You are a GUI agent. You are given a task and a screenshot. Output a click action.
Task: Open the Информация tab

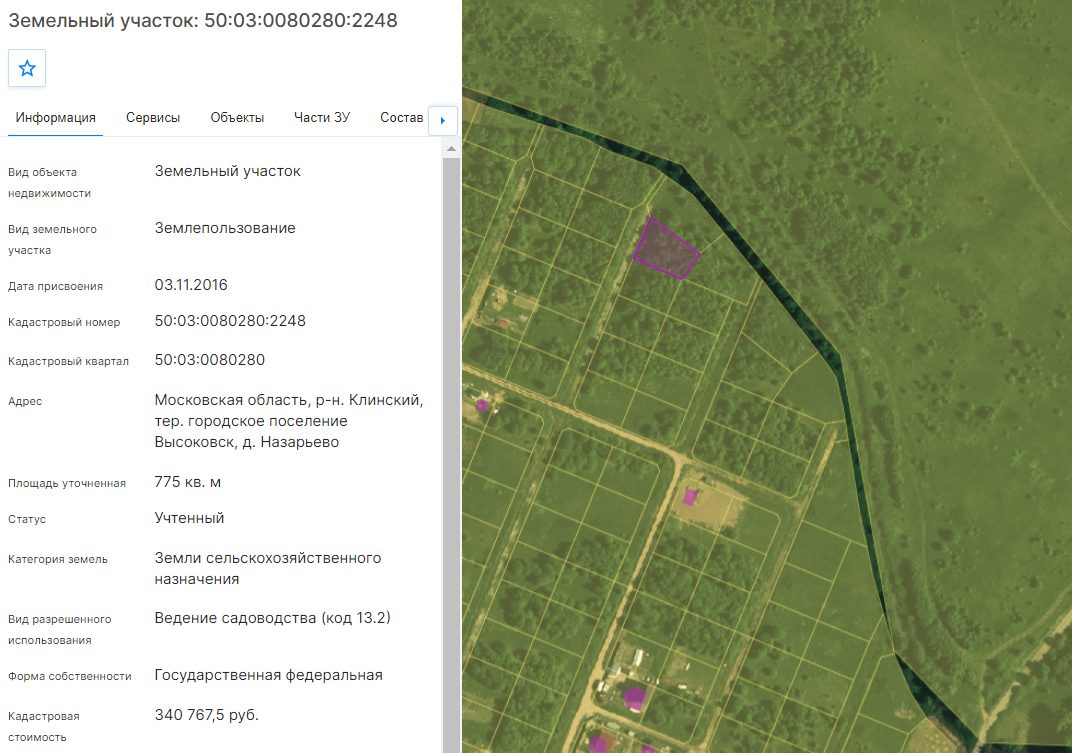point(55,118)
